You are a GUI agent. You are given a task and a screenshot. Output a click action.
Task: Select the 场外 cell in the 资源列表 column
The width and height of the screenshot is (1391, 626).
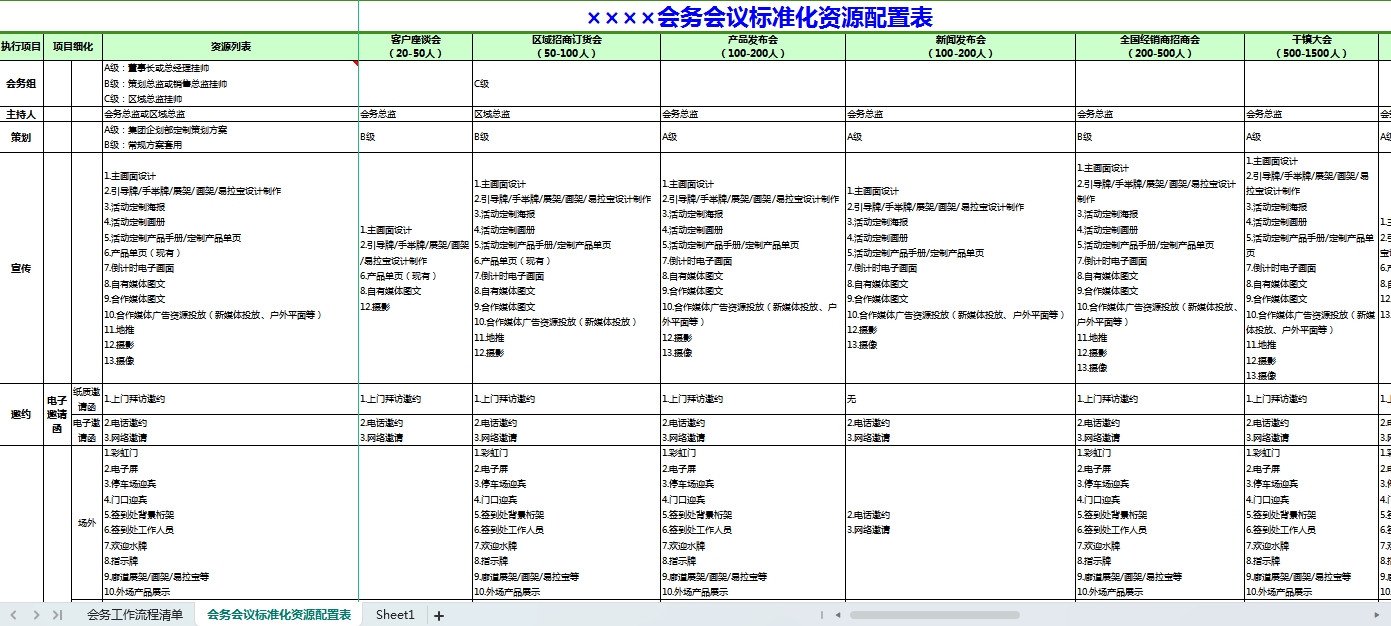coord(231,522)
